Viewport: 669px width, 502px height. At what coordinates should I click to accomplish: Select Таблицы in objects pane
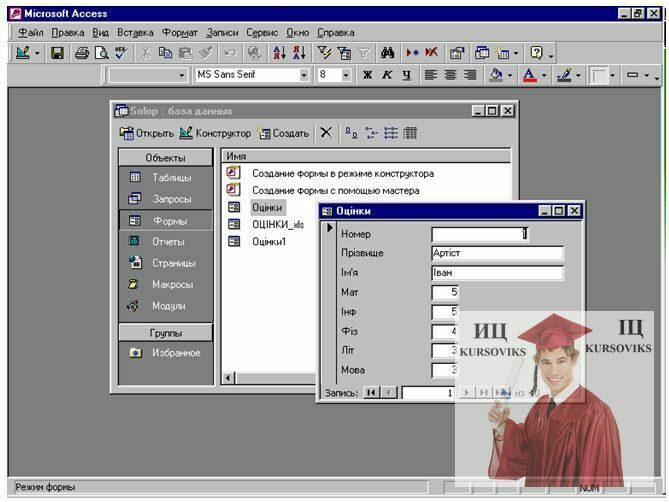click(x=166, y=177)
